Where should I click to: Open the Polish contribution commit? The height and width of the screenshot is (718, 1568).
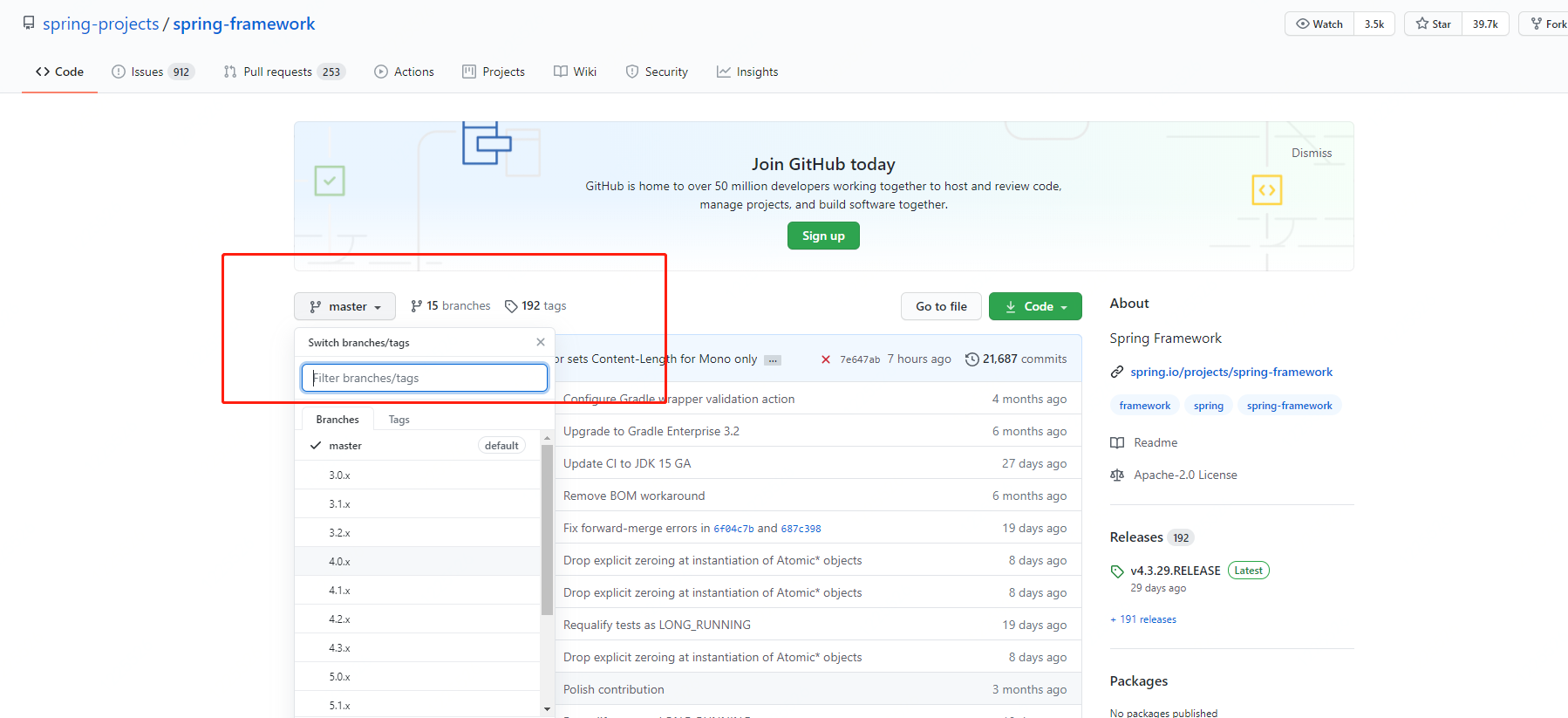(614, 689)
